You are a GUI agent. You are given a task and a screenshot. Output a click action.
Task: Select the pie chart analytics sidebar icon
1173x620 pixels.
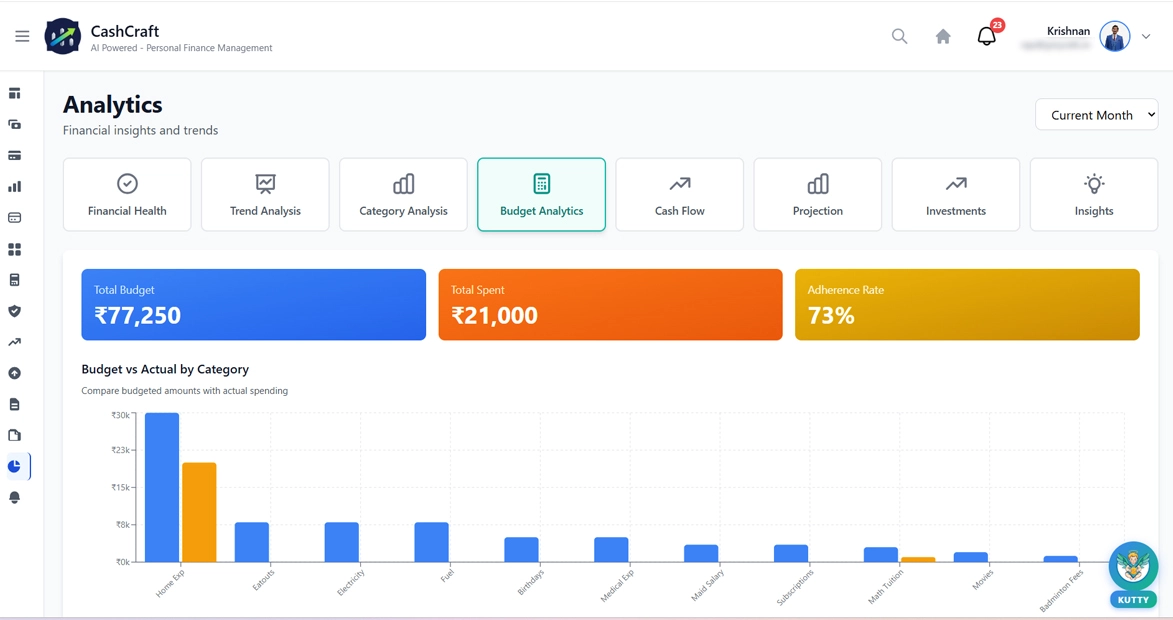coord(14,467)
